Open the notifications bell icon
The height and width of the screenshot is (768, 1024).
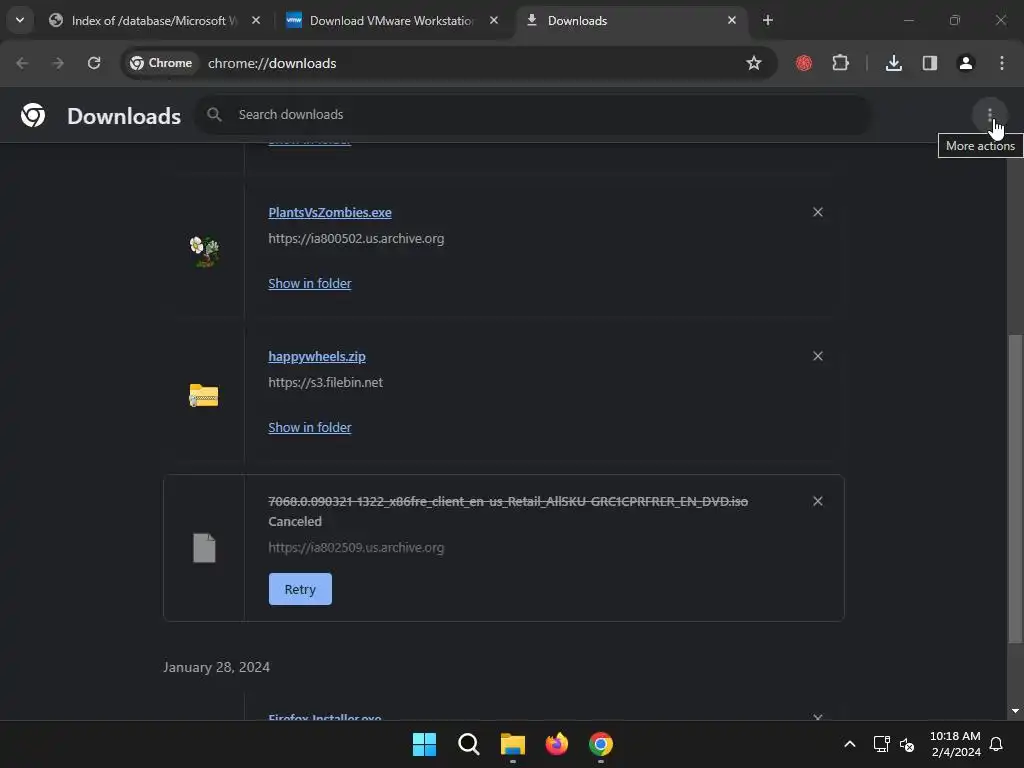click(996, 744)
